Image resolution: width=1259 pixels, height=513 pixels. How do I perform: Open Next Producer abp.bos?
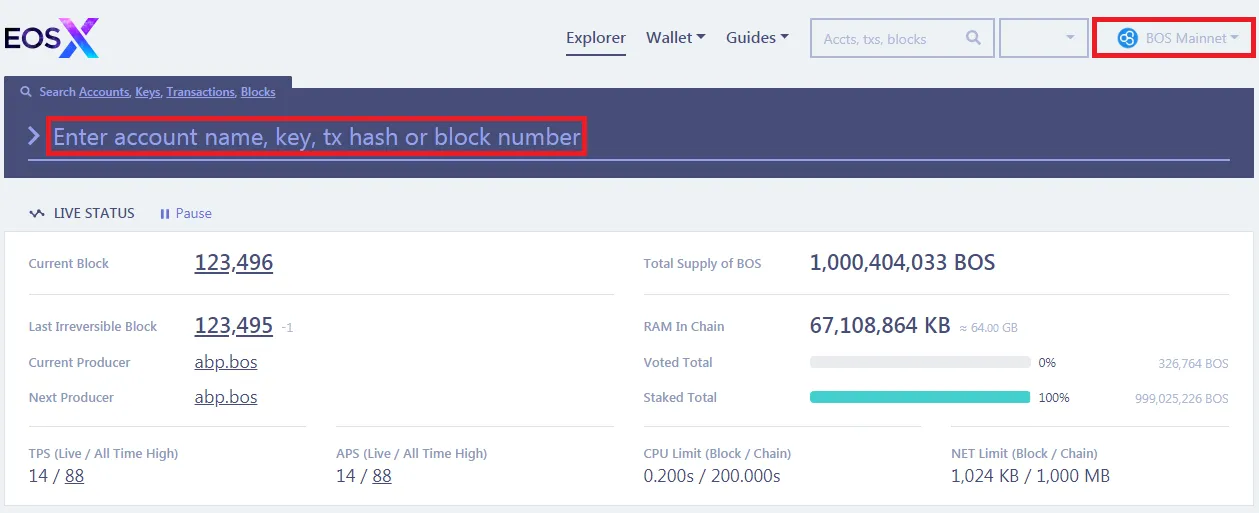click(226, 397)
